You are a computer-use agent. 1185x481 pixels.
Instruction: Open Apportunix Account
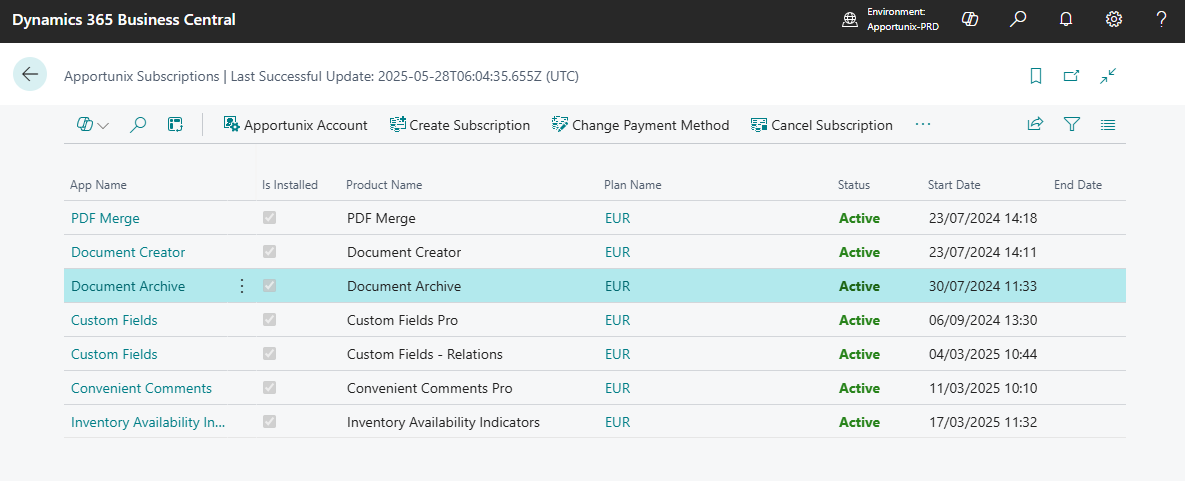click(295, 125)
